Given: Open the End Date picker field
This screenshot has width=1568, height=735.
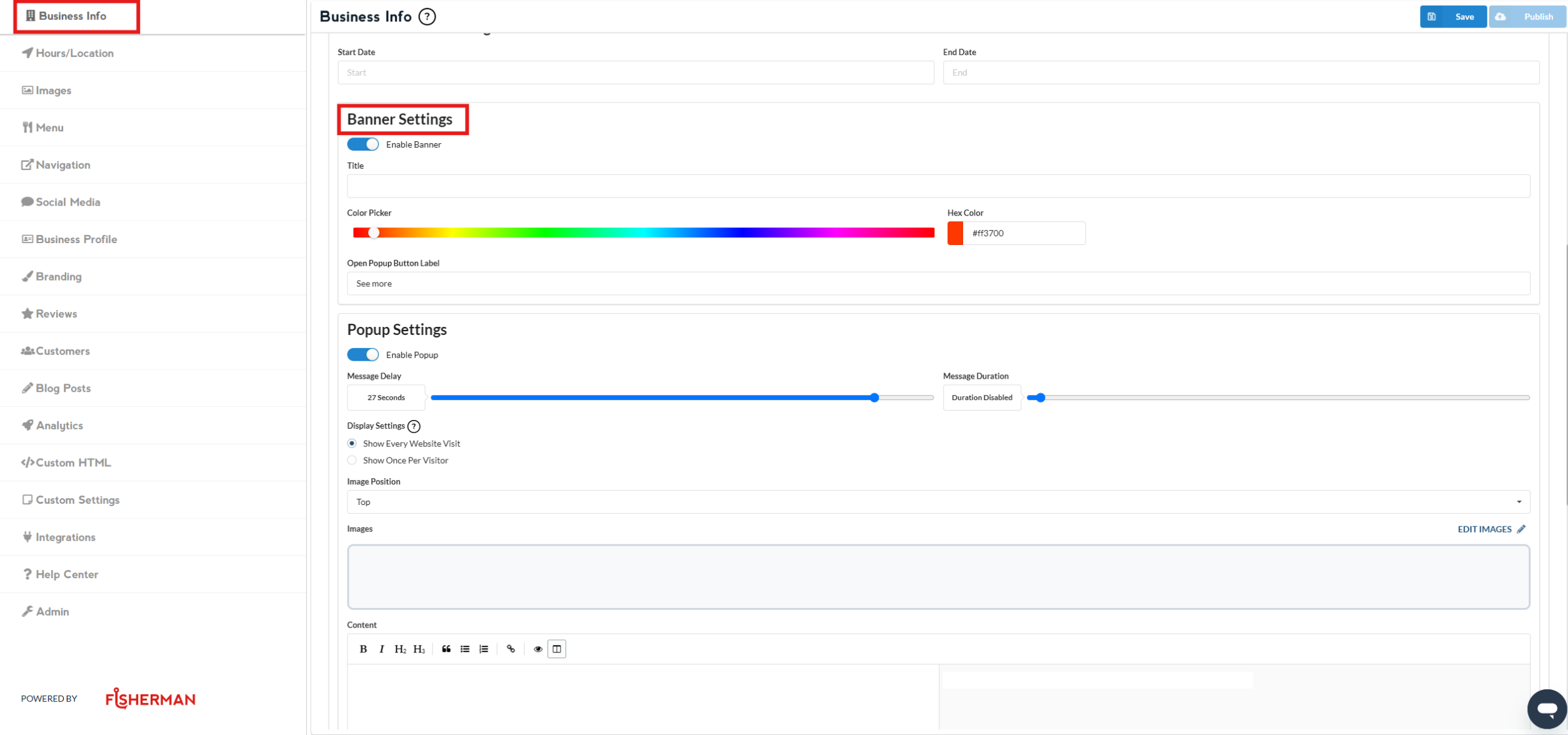Looking at the screenshot, I should pos(1240,72).
